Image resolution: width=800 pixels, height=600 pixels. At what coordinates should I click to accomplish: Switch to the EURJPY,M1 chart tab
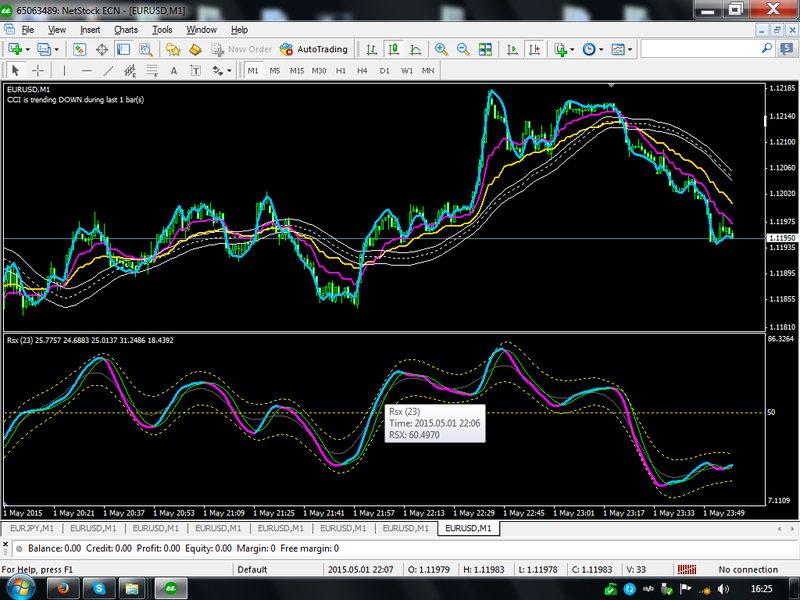pos(32,527)
